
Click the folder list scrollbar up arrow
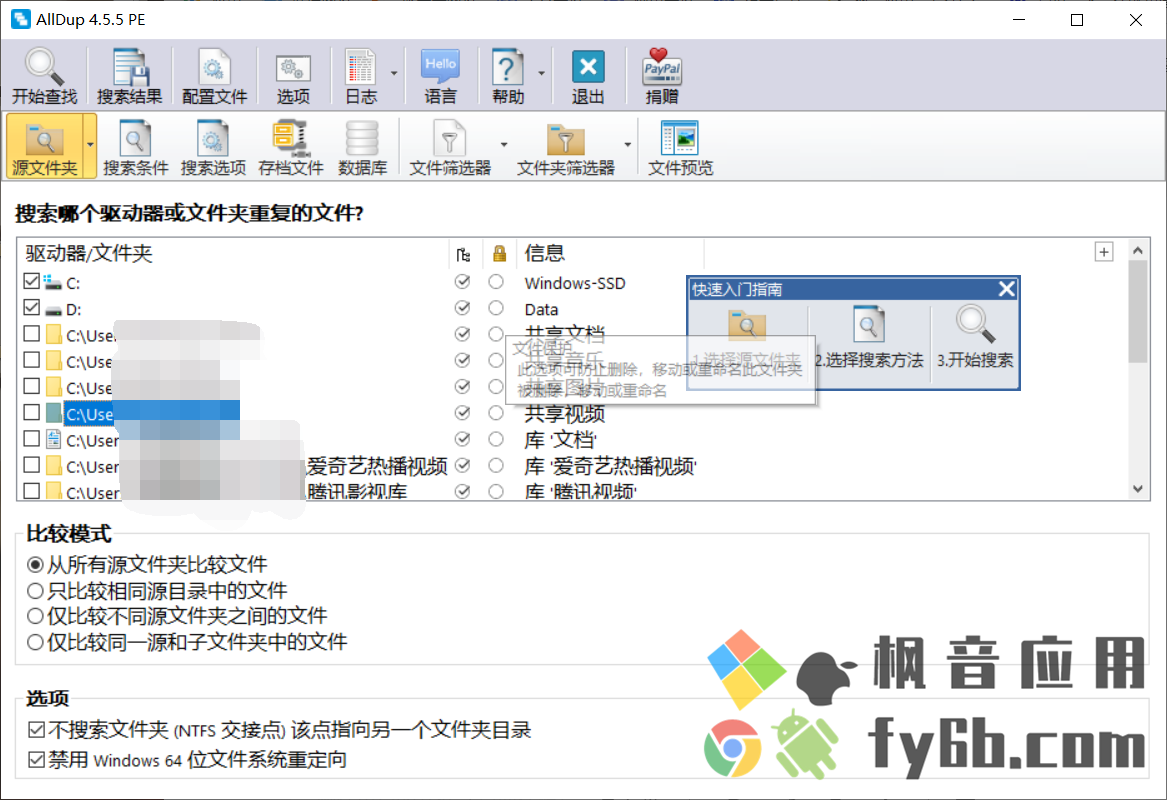pyautogui.click(x=1137, y=251)
